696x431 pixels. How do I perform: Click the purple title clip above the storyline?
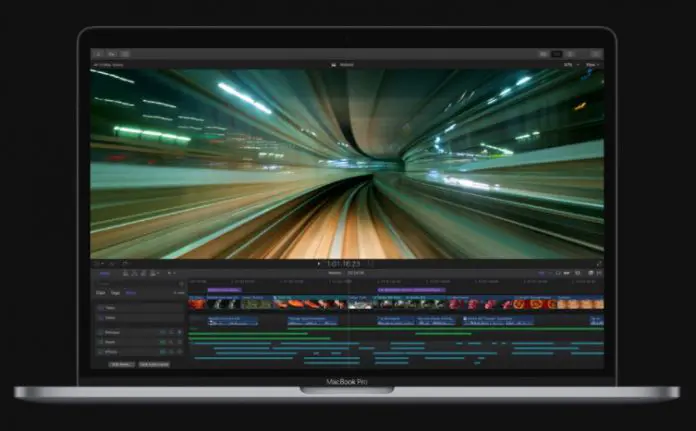click(x=232, y=290)
